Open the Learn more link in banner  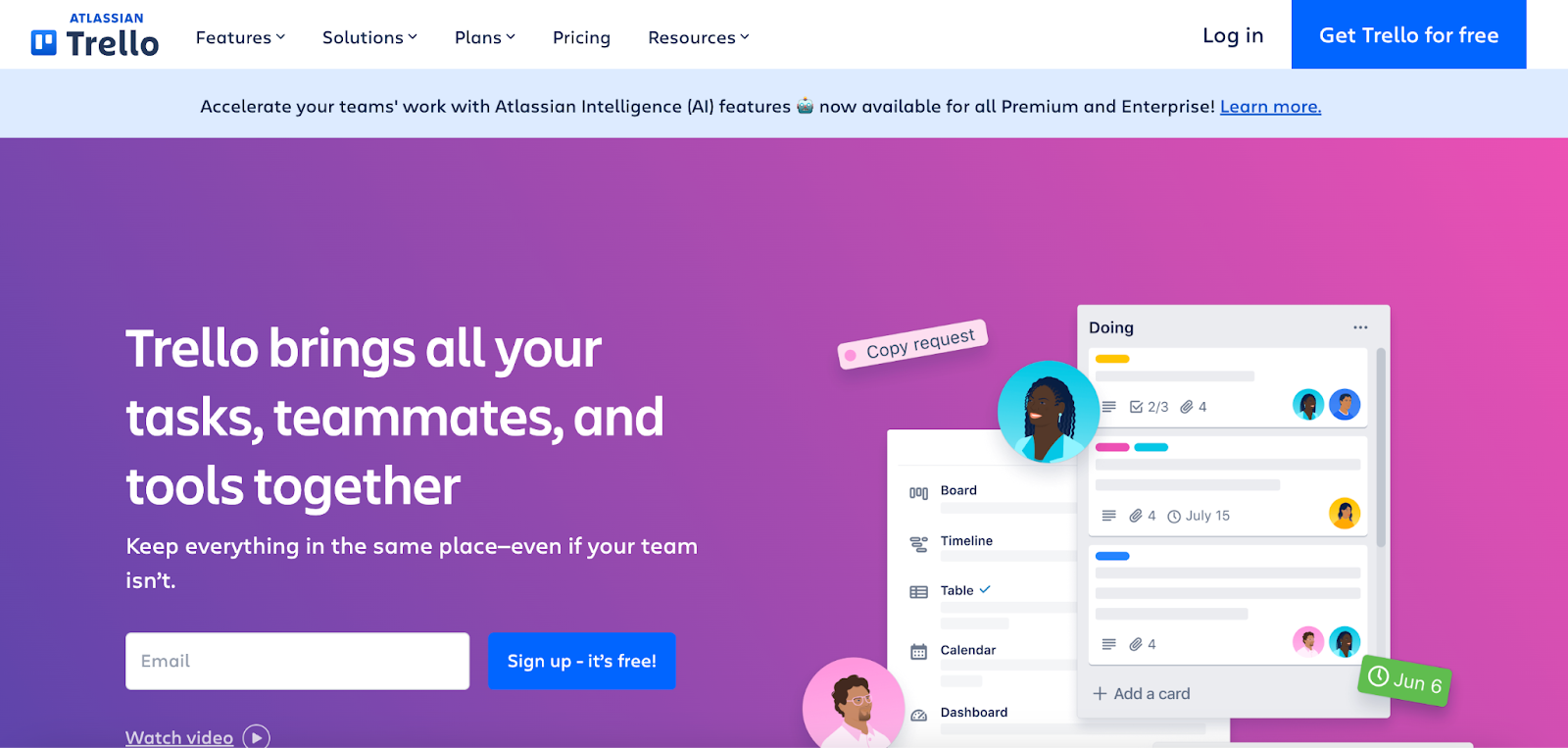[1270, 106]
